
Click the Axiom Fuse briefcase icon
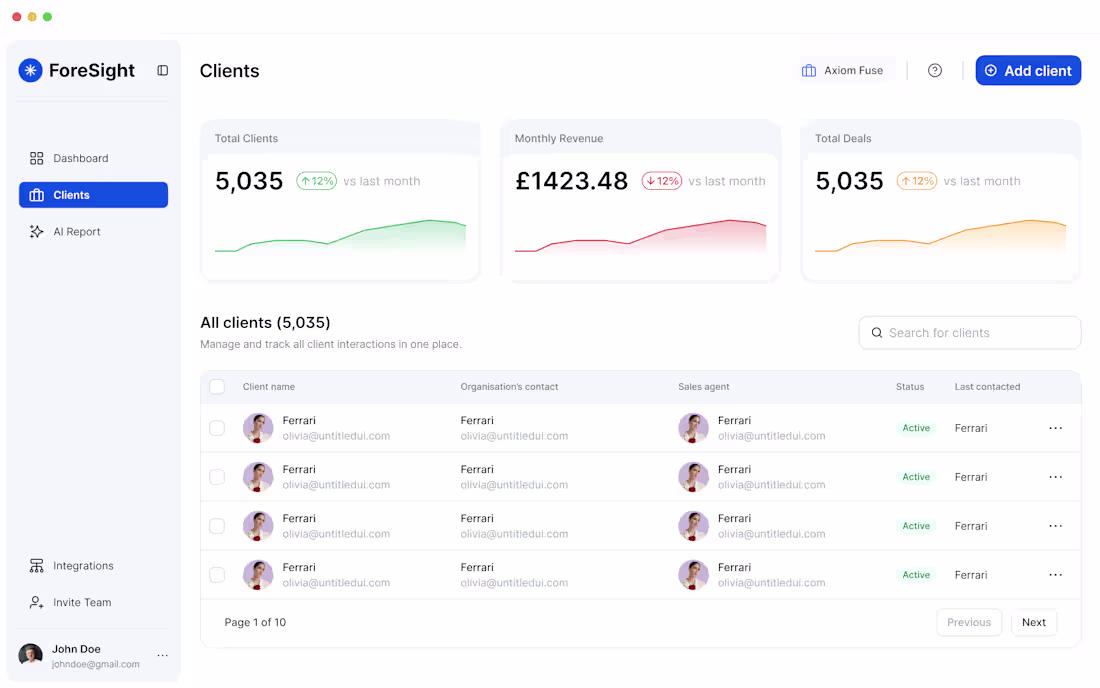click(x=808, y=70)
